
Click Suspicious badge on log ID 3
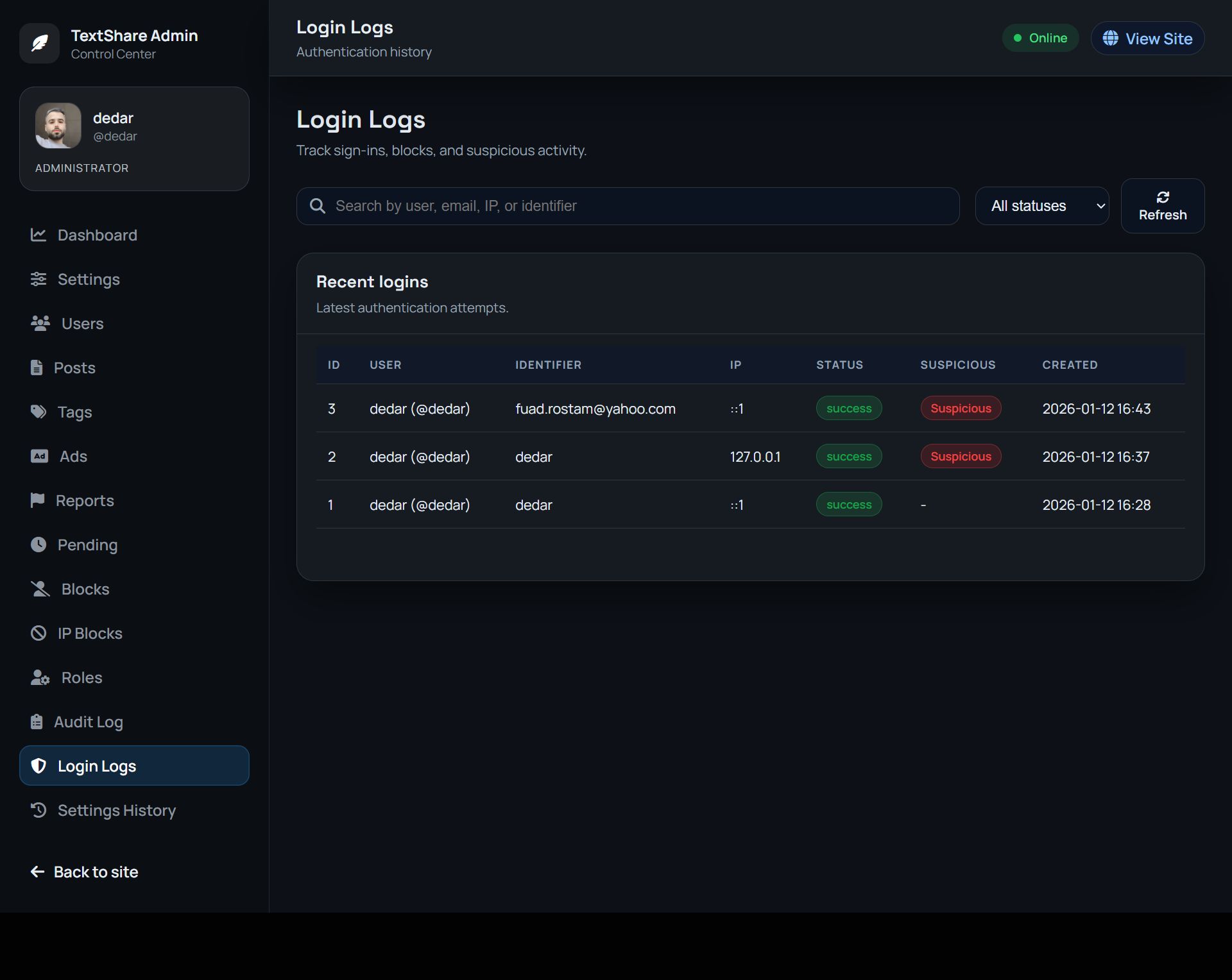pos(960,409)
